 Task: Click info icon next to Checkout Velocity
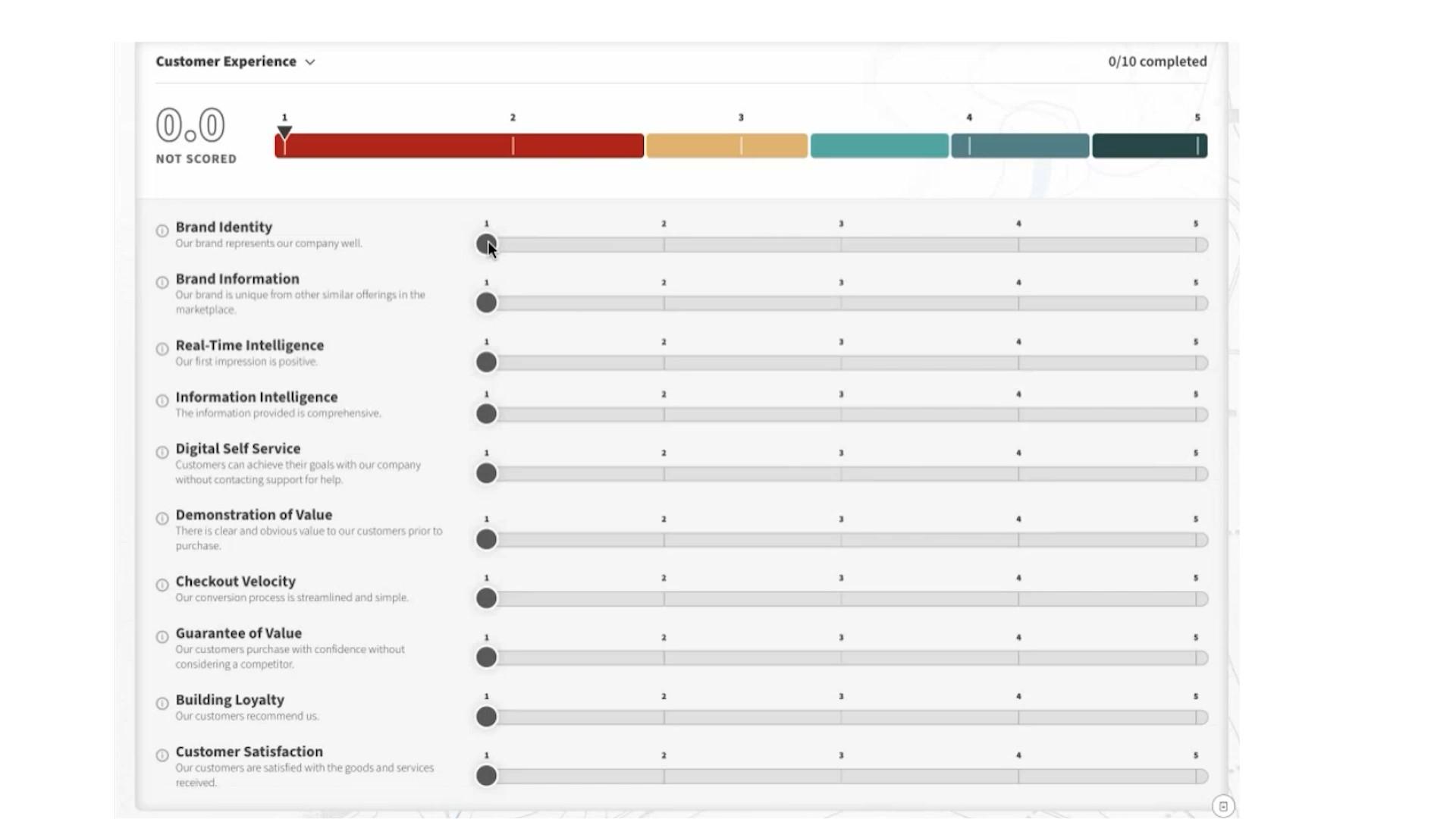[x=162, y=585]
